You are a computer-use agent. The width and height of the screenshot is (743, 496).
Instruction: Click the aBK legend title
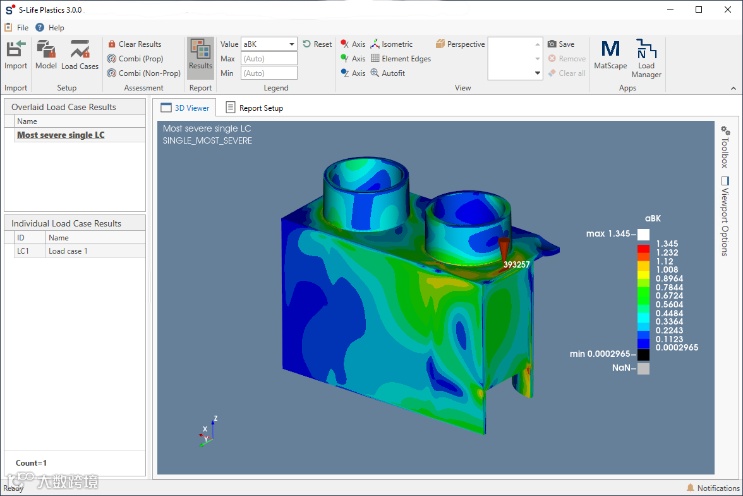pyautogui.click(x=652, y=218)
